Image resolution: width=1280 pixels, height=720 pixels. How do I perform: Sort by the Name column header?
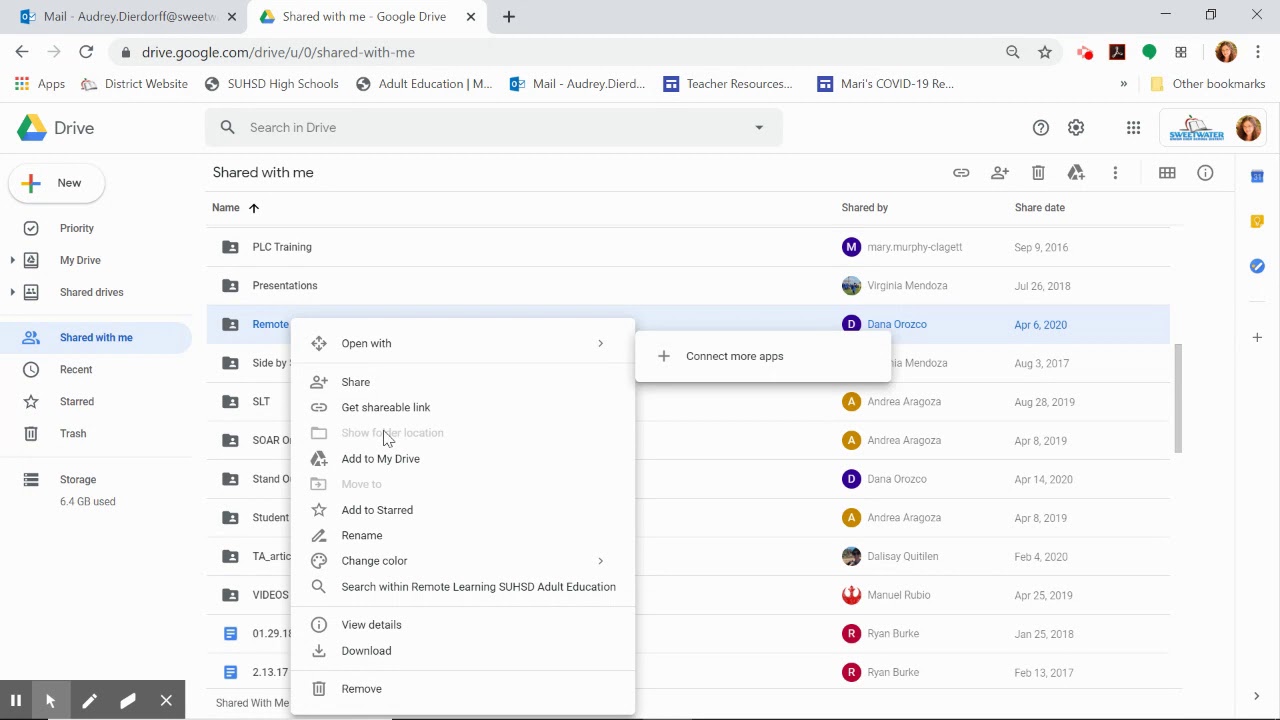click(x=226, y=208)
